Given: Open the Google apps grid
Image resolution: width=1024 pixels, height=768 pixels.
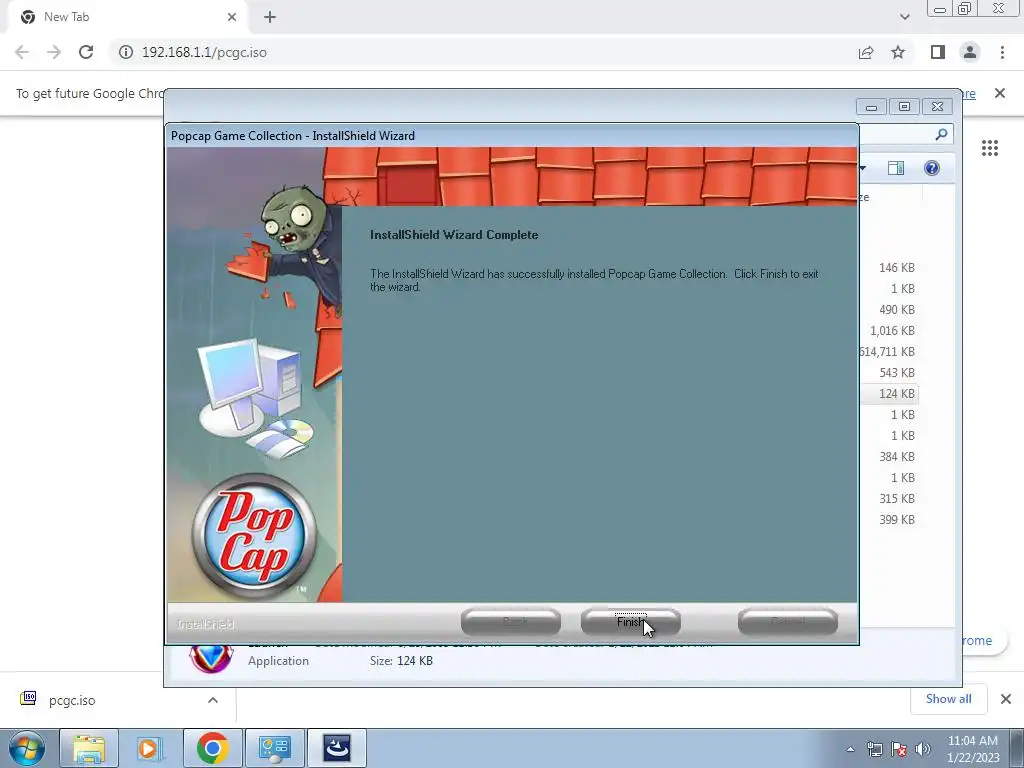Looking at the screenshot, I should pos(989,148).
